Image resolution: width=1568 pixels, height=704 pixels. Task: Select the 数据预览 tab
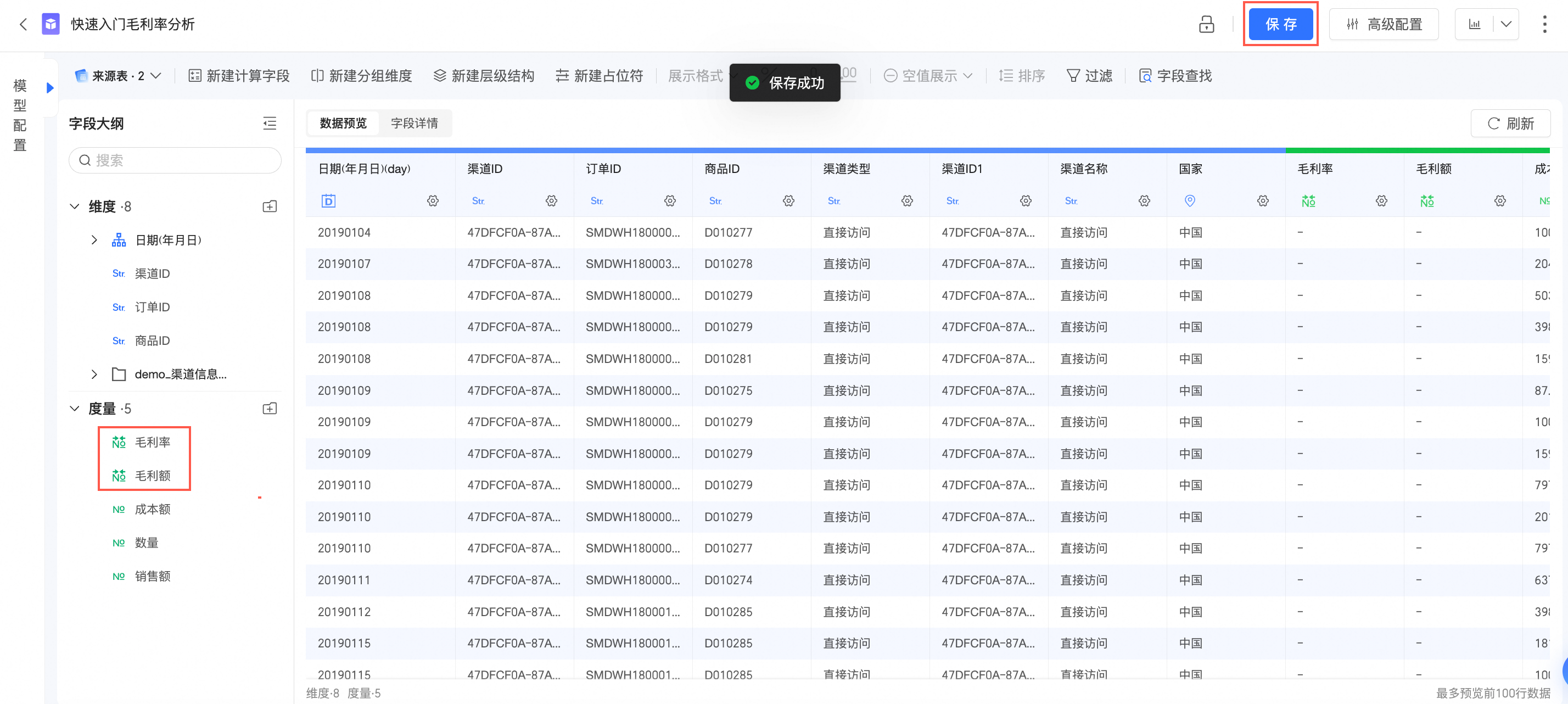(x=343, y=124)
